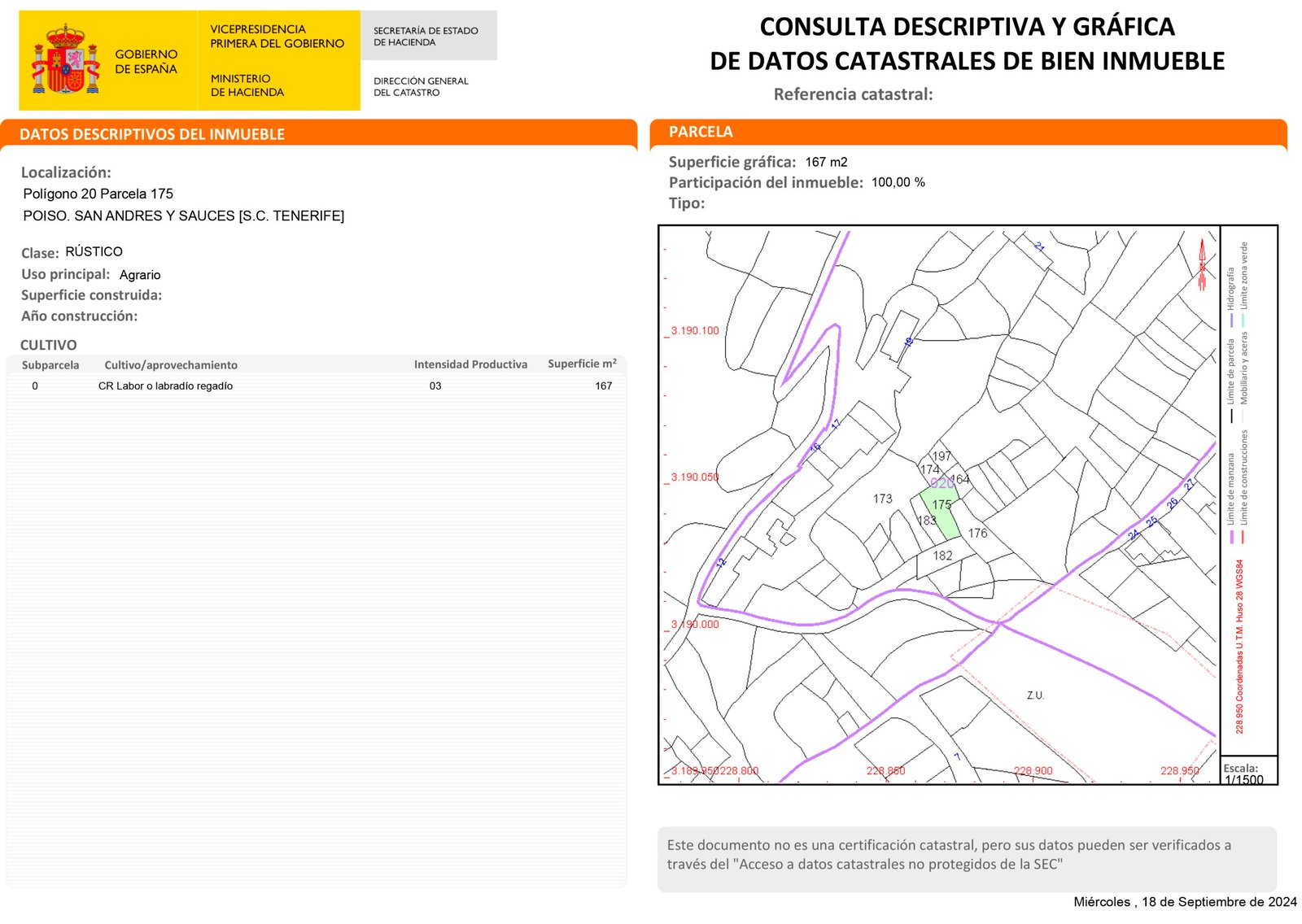Click the '228.850' coordinate label
This screenshot has height=924, width=1302.
click(885, 771)
